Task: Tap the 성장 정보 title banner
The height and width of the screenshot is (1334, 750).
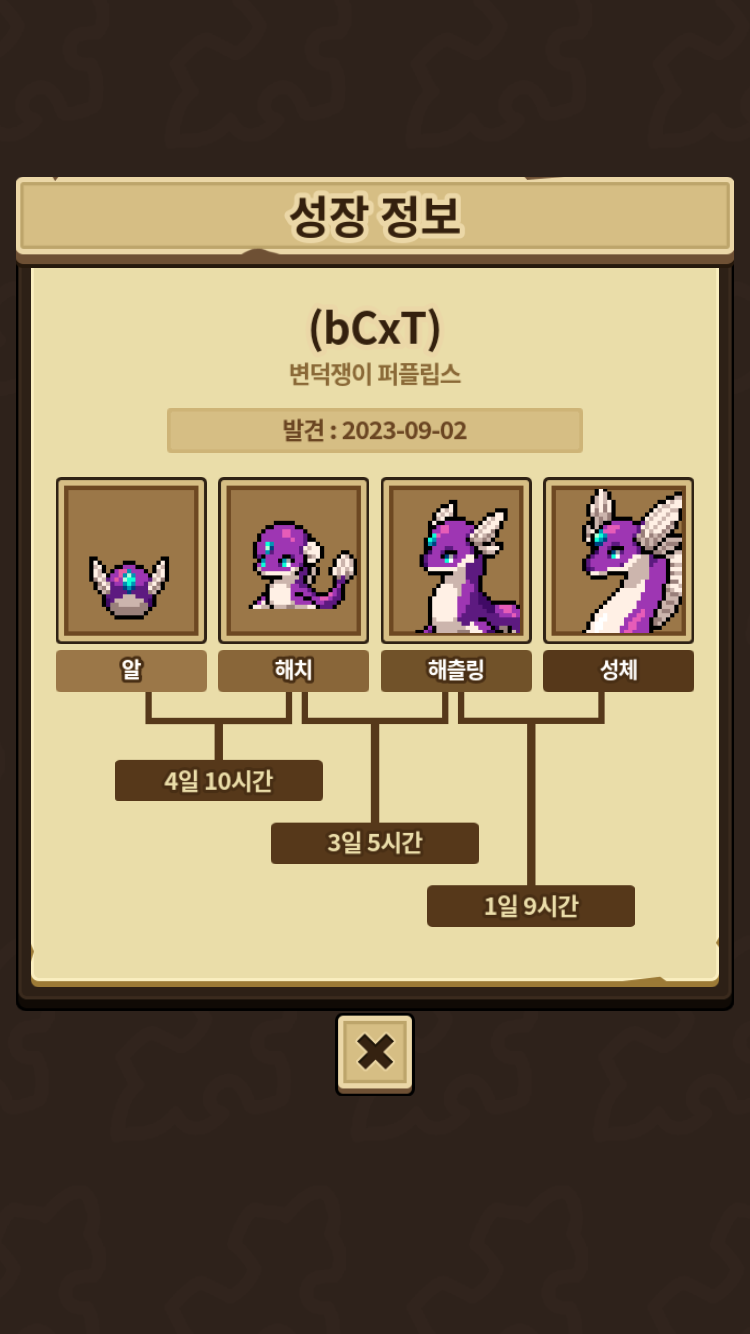Action: [375, 216]
